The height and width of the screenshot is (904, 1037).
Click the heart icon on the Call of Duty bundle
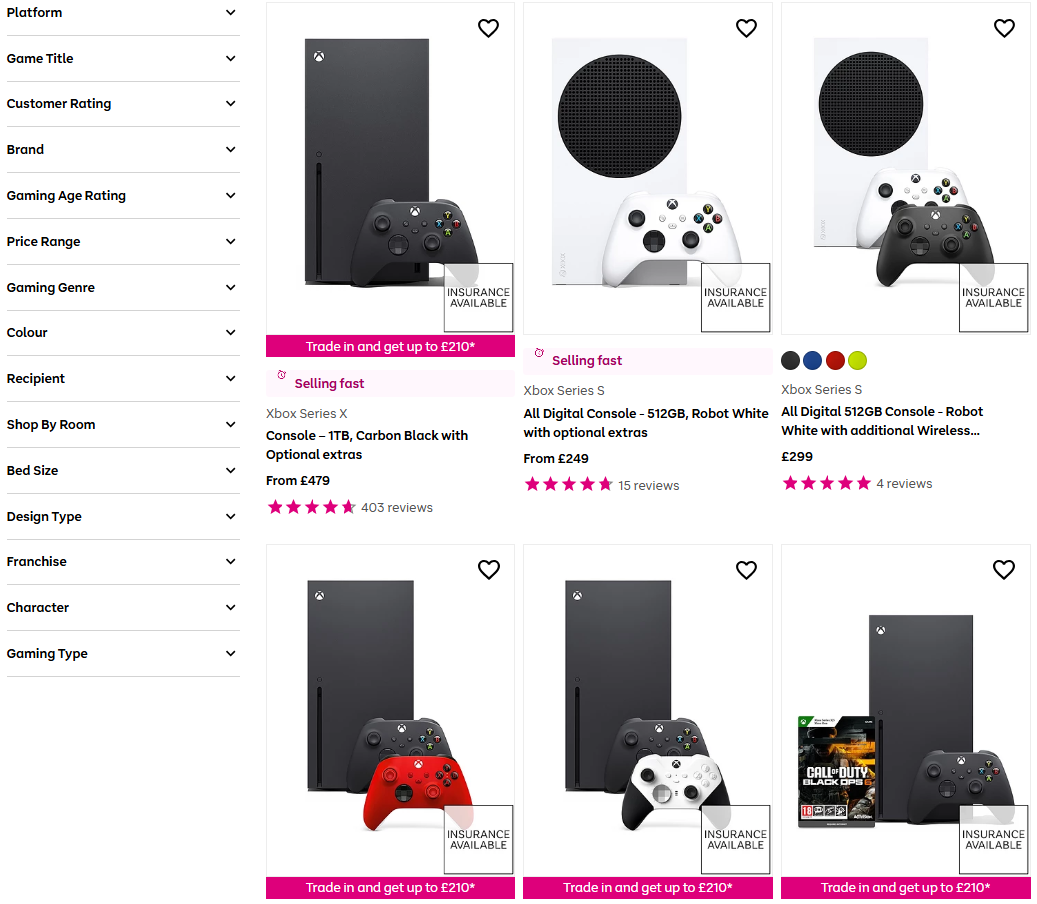(x=1004, y=569)
